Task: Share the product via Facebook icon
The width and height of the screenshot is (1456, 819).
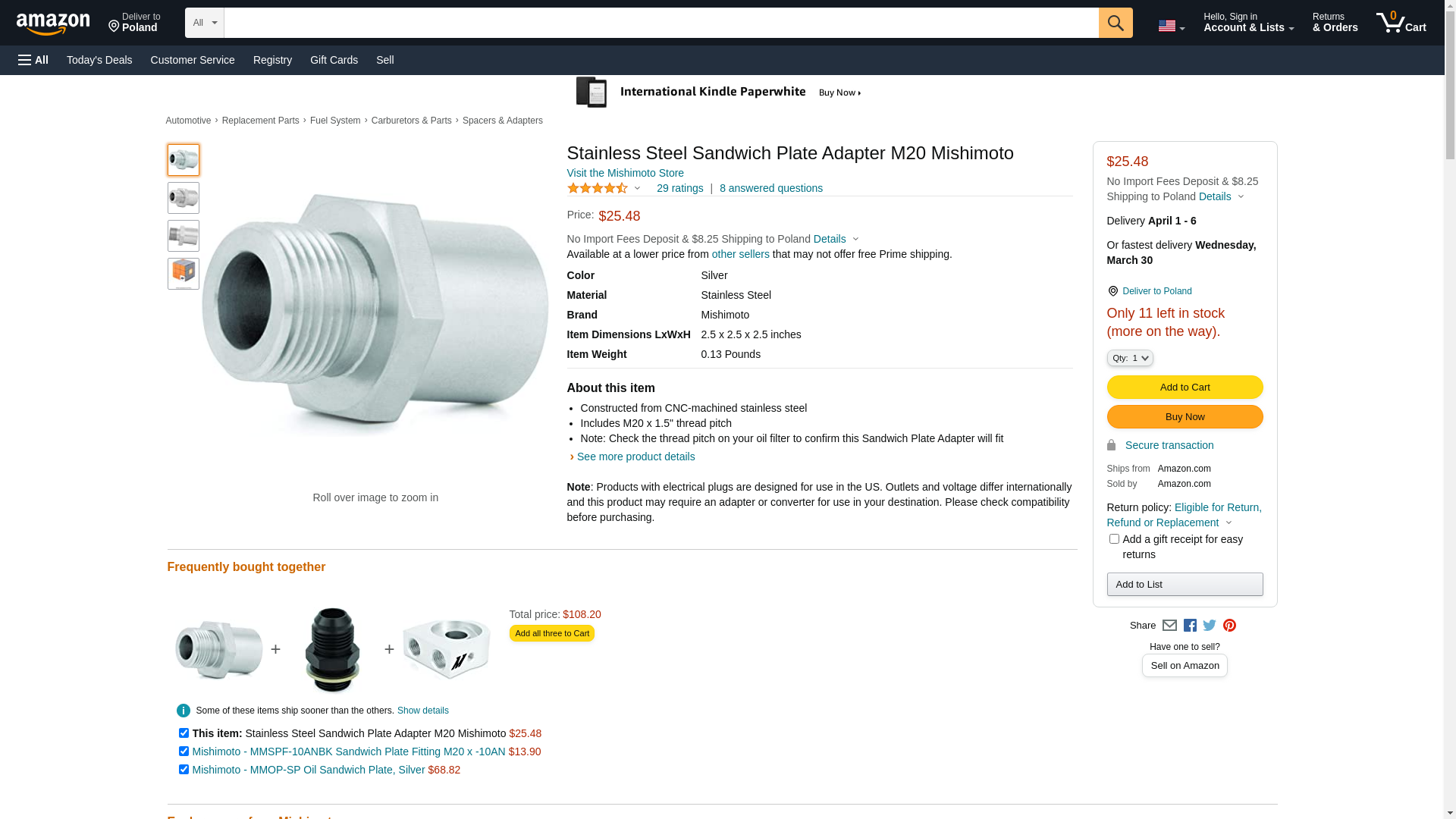Action: [1190, 626]
